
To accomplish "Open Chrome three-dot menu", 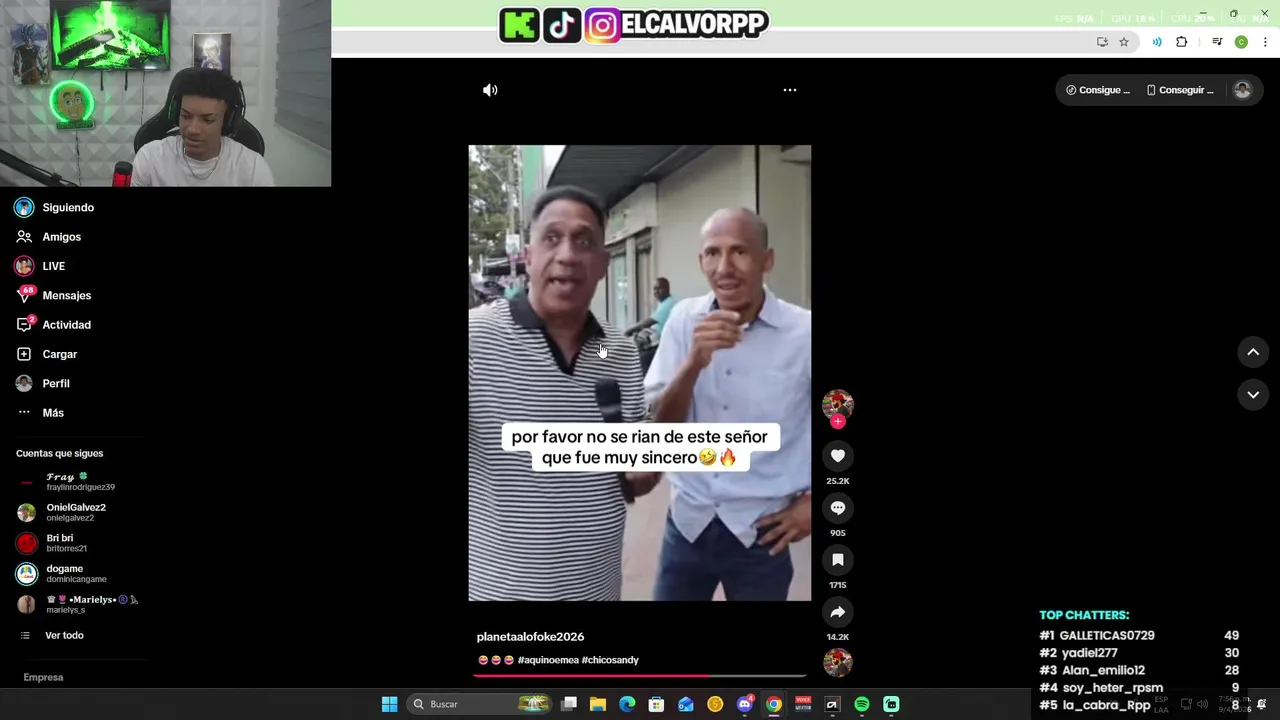I will [x=1265, y=42].
